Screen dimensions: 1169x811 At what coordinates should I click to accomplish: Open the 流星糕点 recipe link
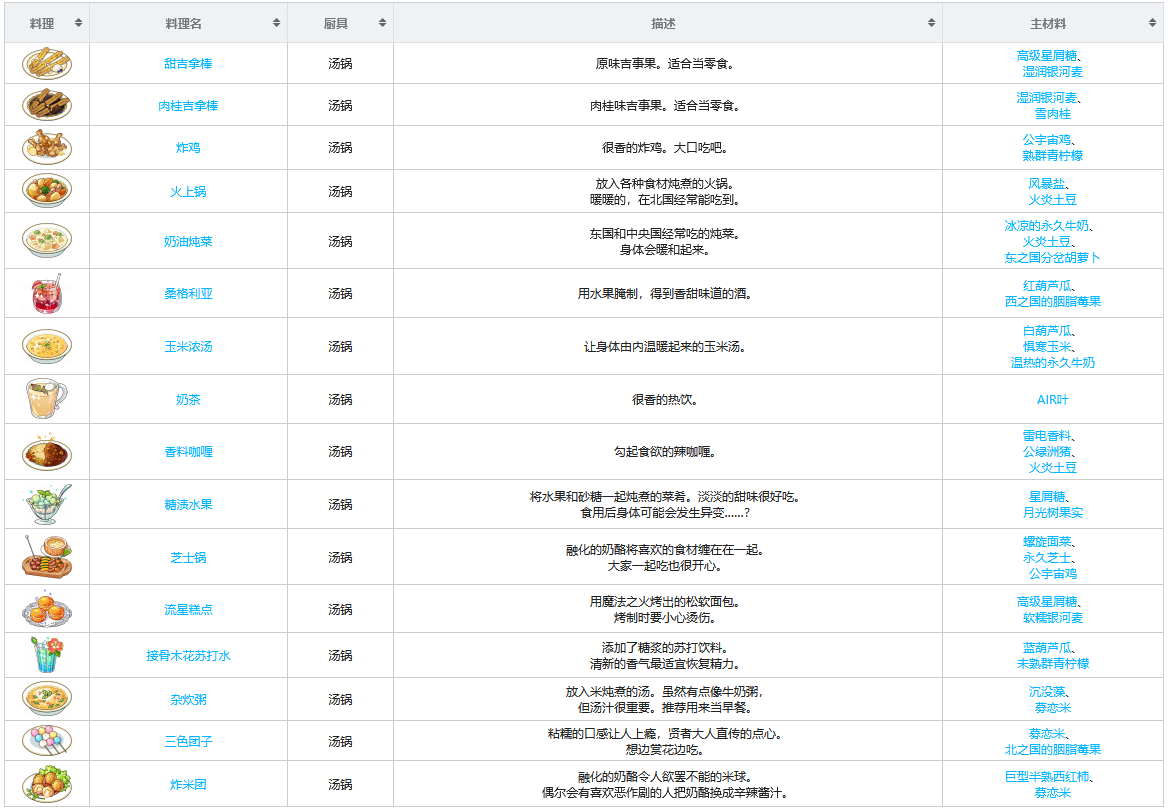(x=188, y=609)
